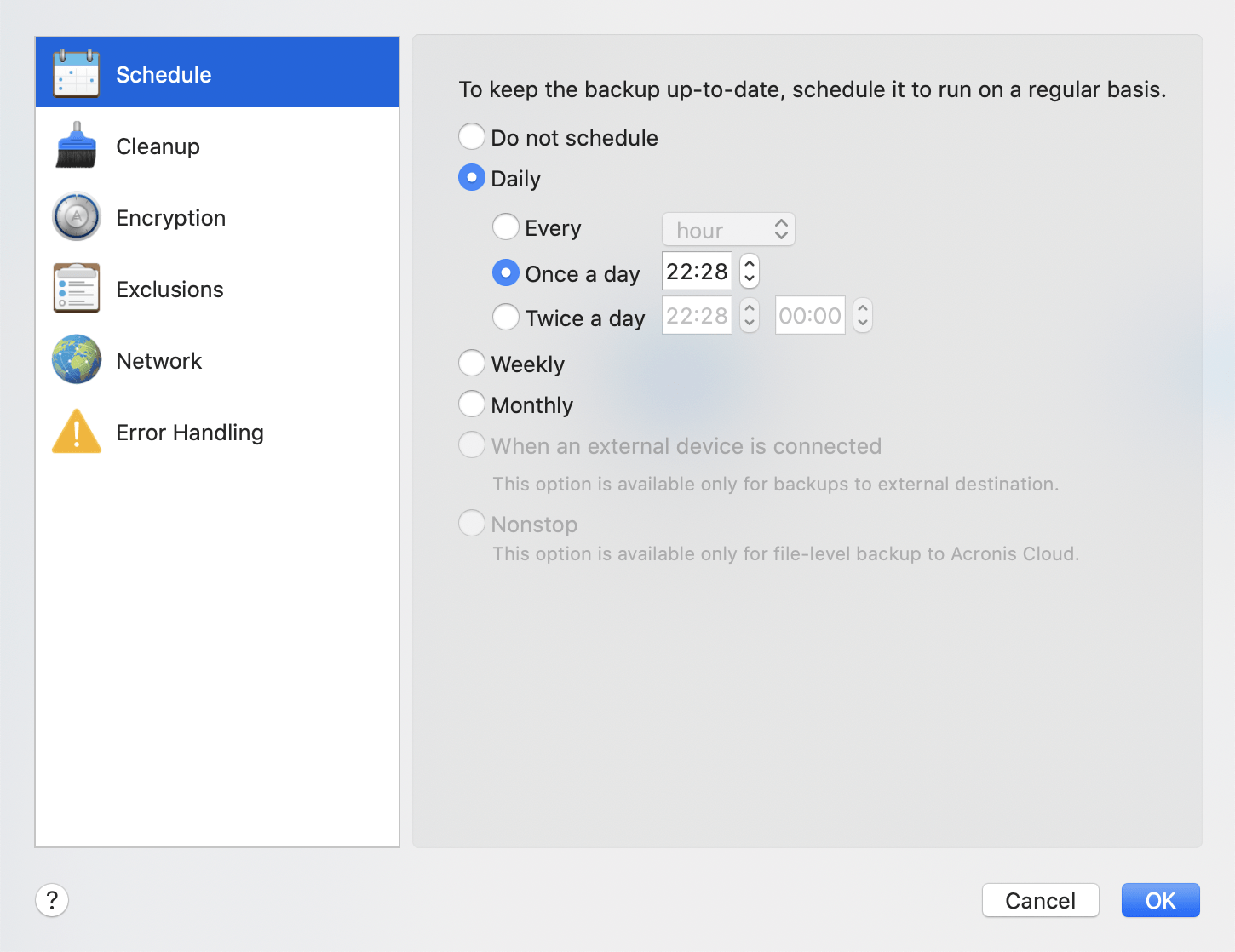Image resolution: width=1235 pixels, height=952 pixels.
Task: Click the Schedule sidebar entry
Action: pyautogui.click(x=164, y=74)
